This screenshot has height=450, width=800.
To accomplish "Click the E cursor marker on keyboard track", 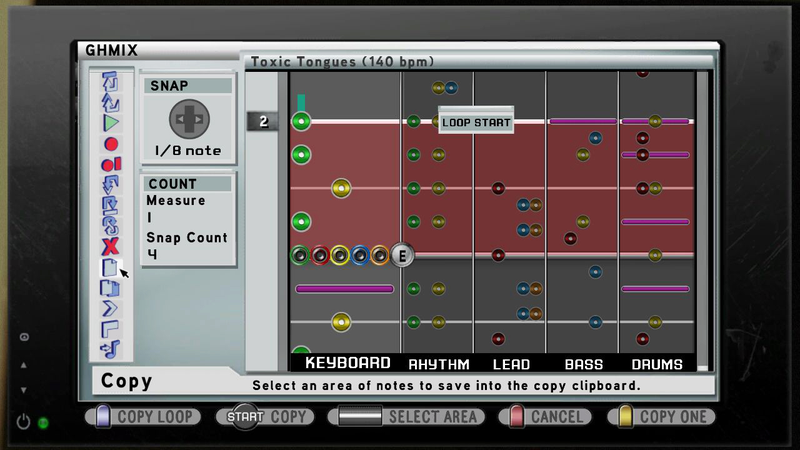I will pos(402,255).
